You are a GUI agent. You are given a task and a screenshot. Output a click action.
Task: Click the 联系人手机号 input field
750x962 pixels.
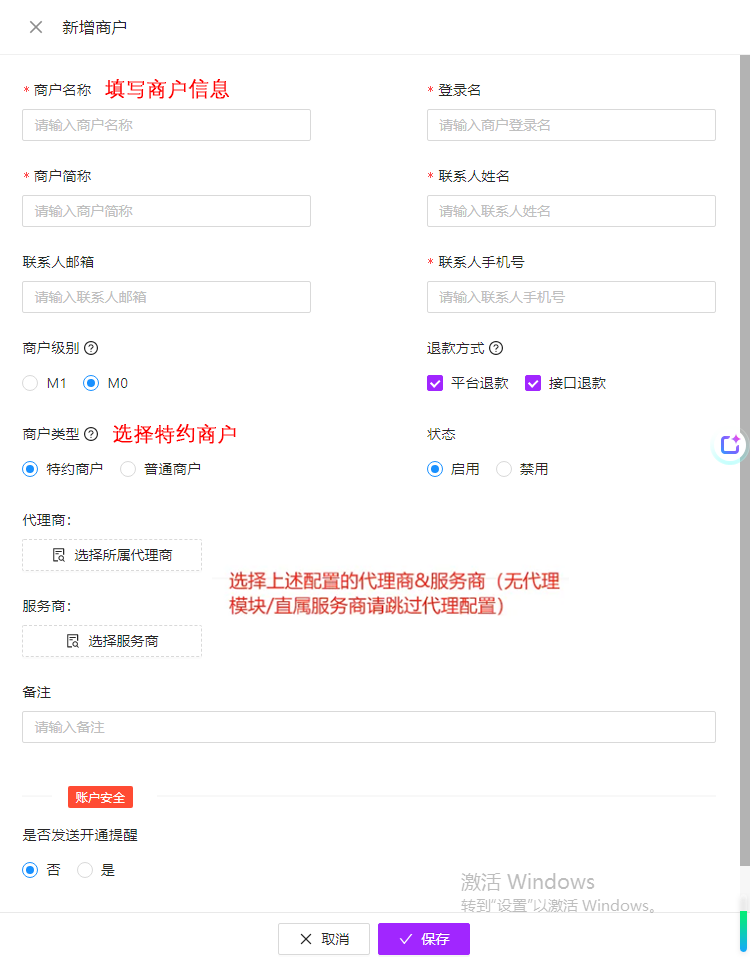click(571, 297)
